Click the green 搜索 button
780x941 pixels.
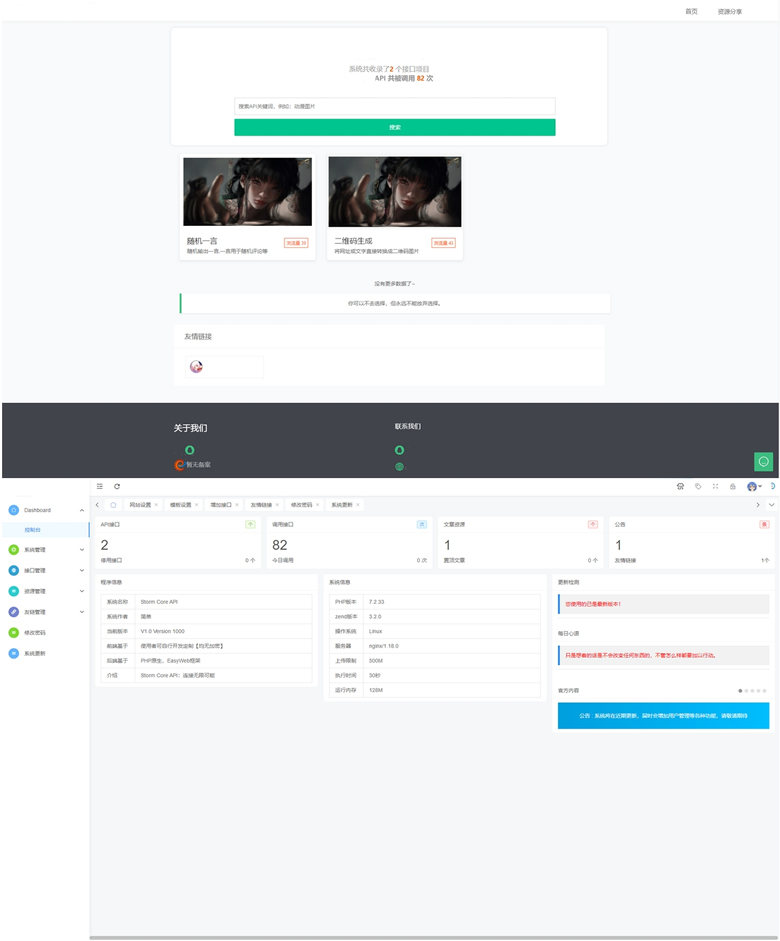(x=394, y=127)
